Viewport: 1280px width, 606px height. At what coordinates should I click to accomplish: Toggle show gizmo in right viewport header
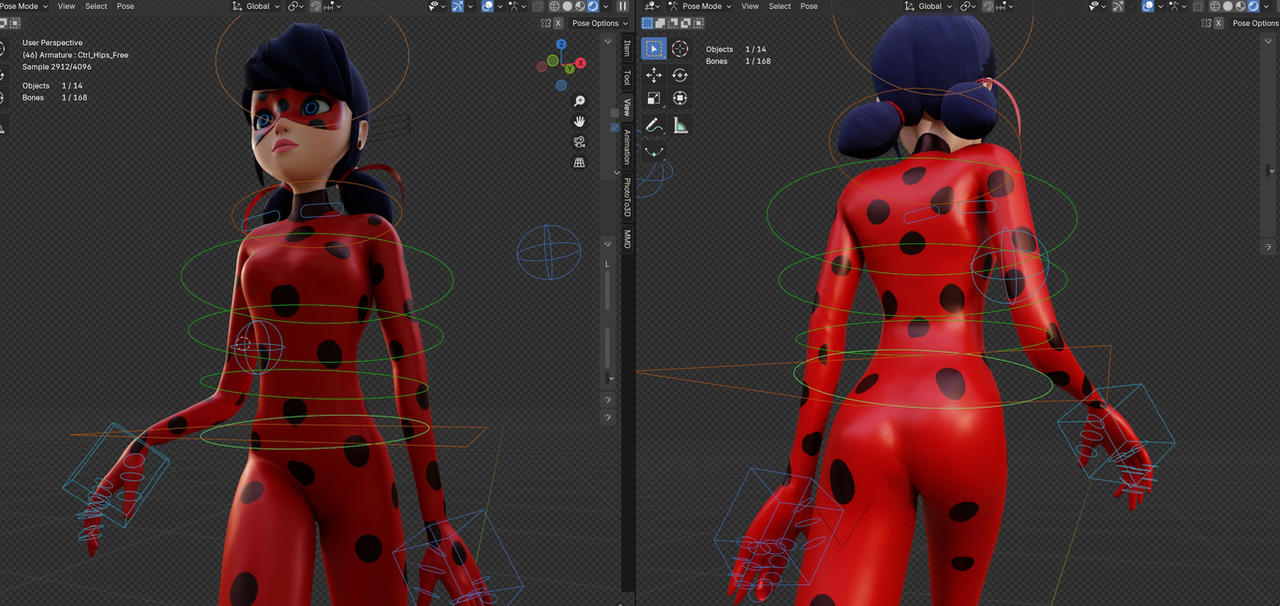(x=1117, y=6)
